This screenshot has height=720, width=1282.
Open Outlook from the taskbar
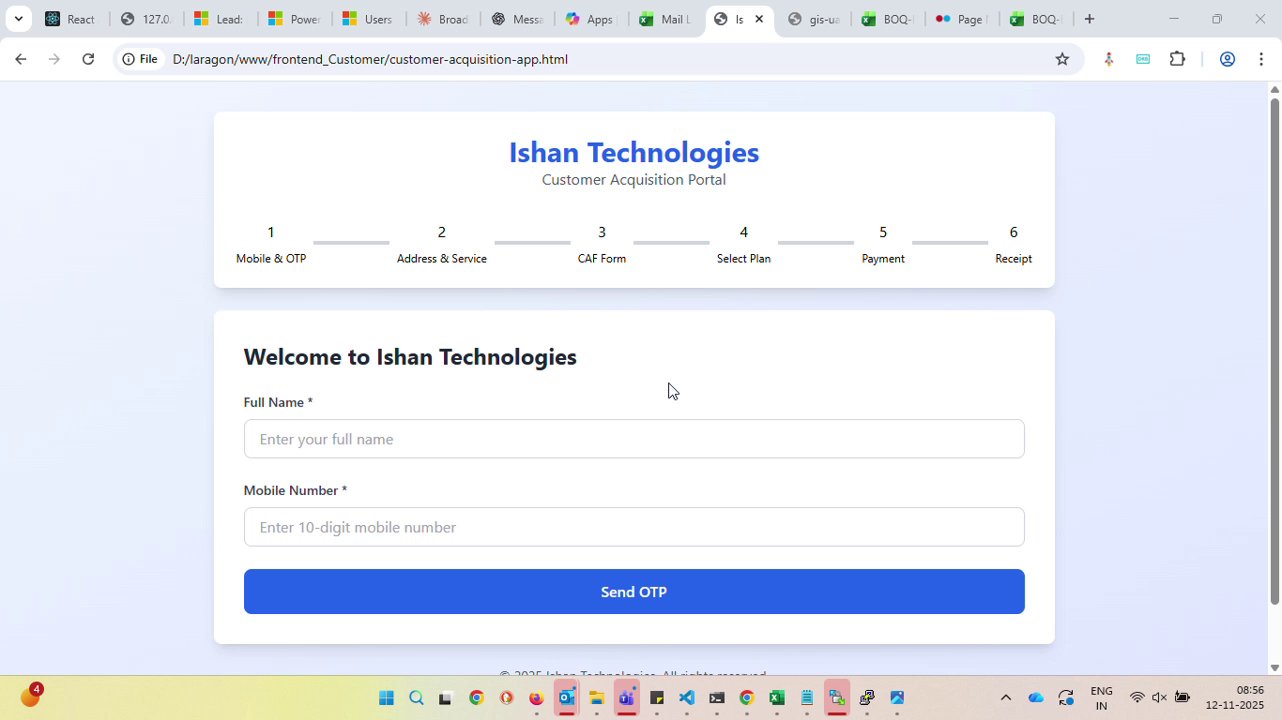(x=566, y=698)
